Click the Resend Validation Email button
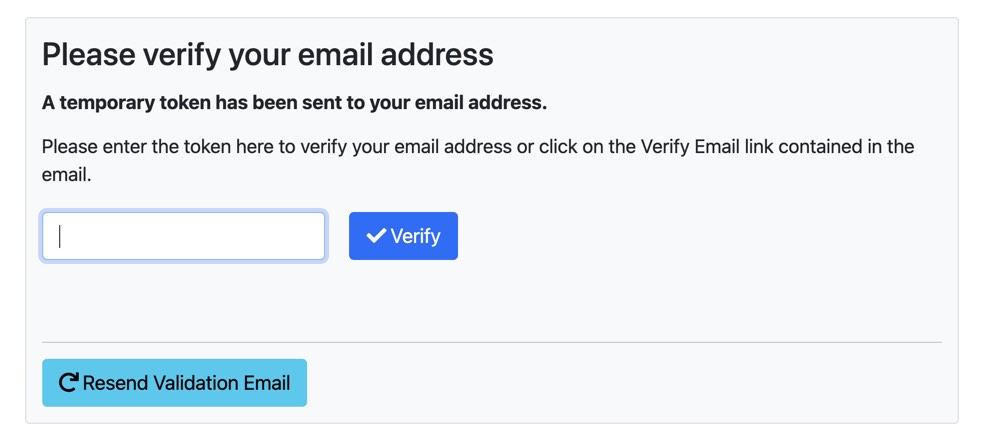Screen dimensions: 984x436 (174, 383)
